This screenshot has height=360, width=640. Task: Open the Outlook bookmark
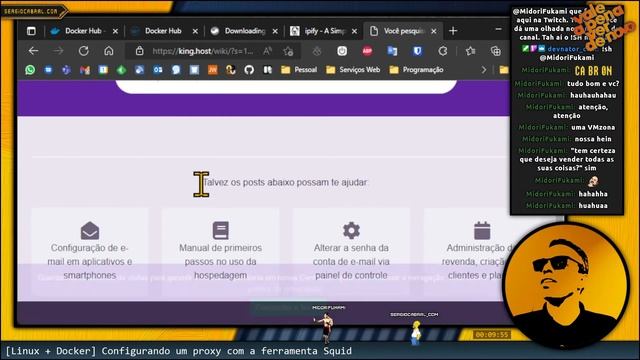point(158,70)
